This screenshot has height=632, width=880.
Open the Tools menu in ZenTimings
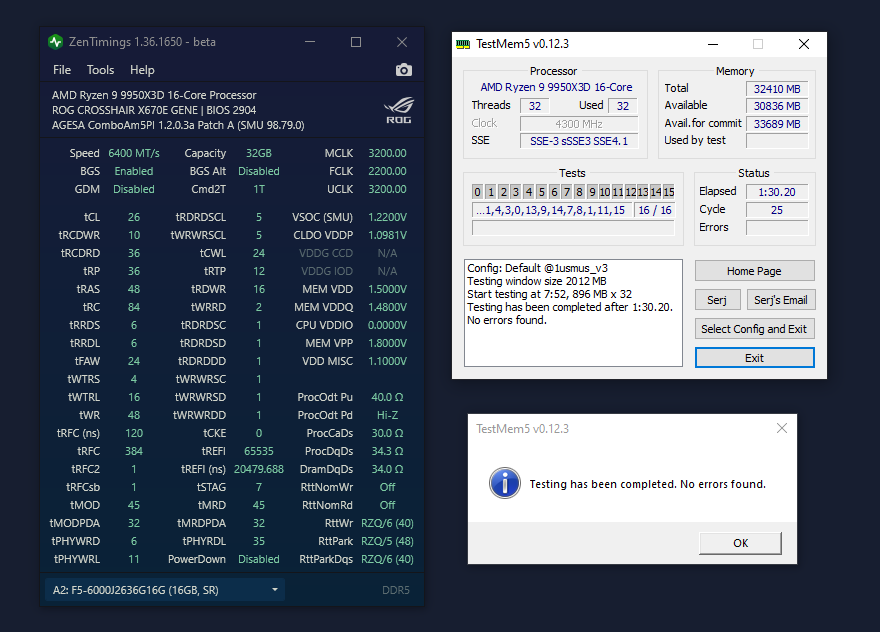tap(100, 70)
